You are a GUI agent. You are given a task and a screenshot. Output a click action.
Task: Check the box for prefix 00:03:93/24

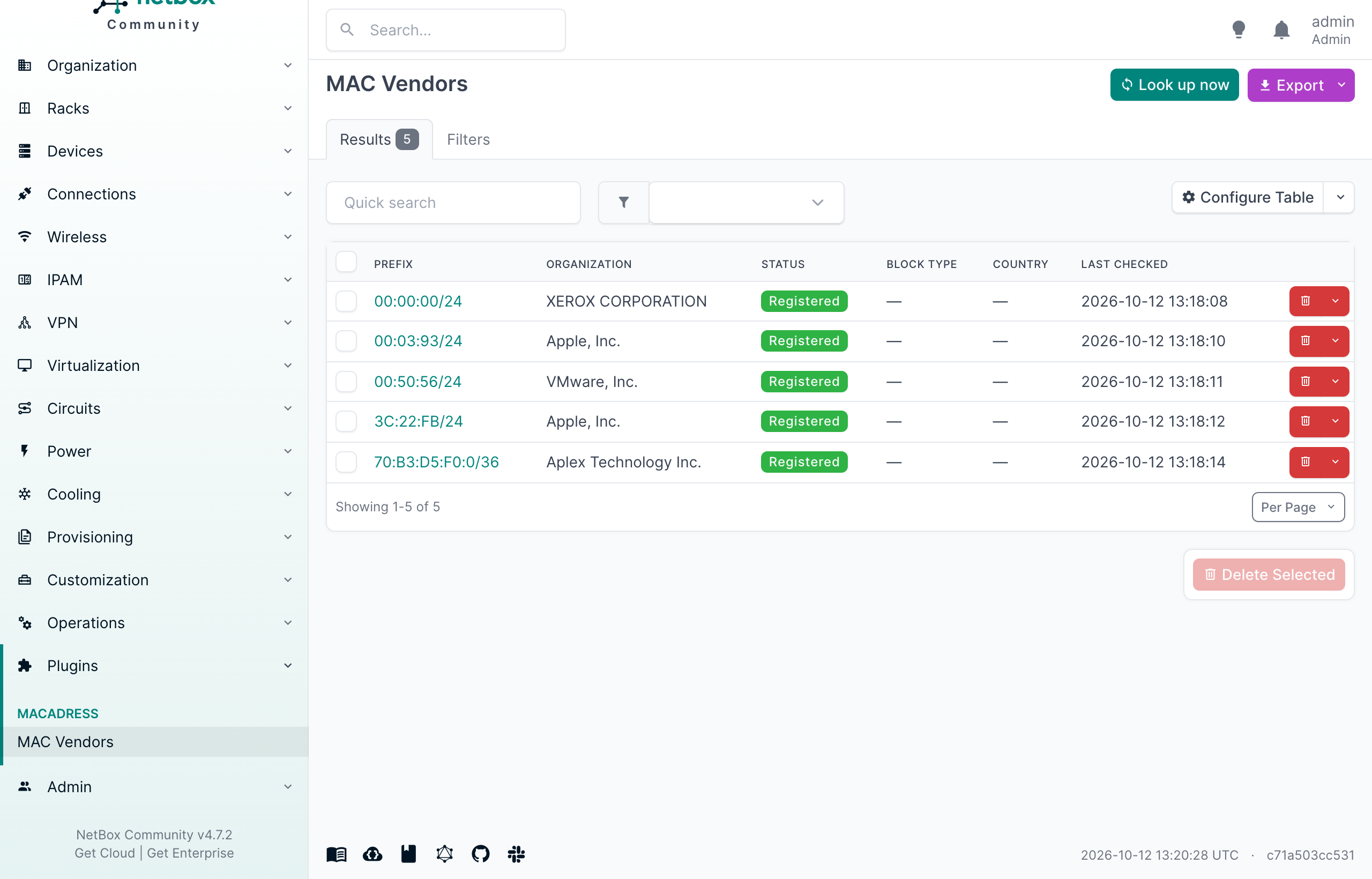point(346,341)
